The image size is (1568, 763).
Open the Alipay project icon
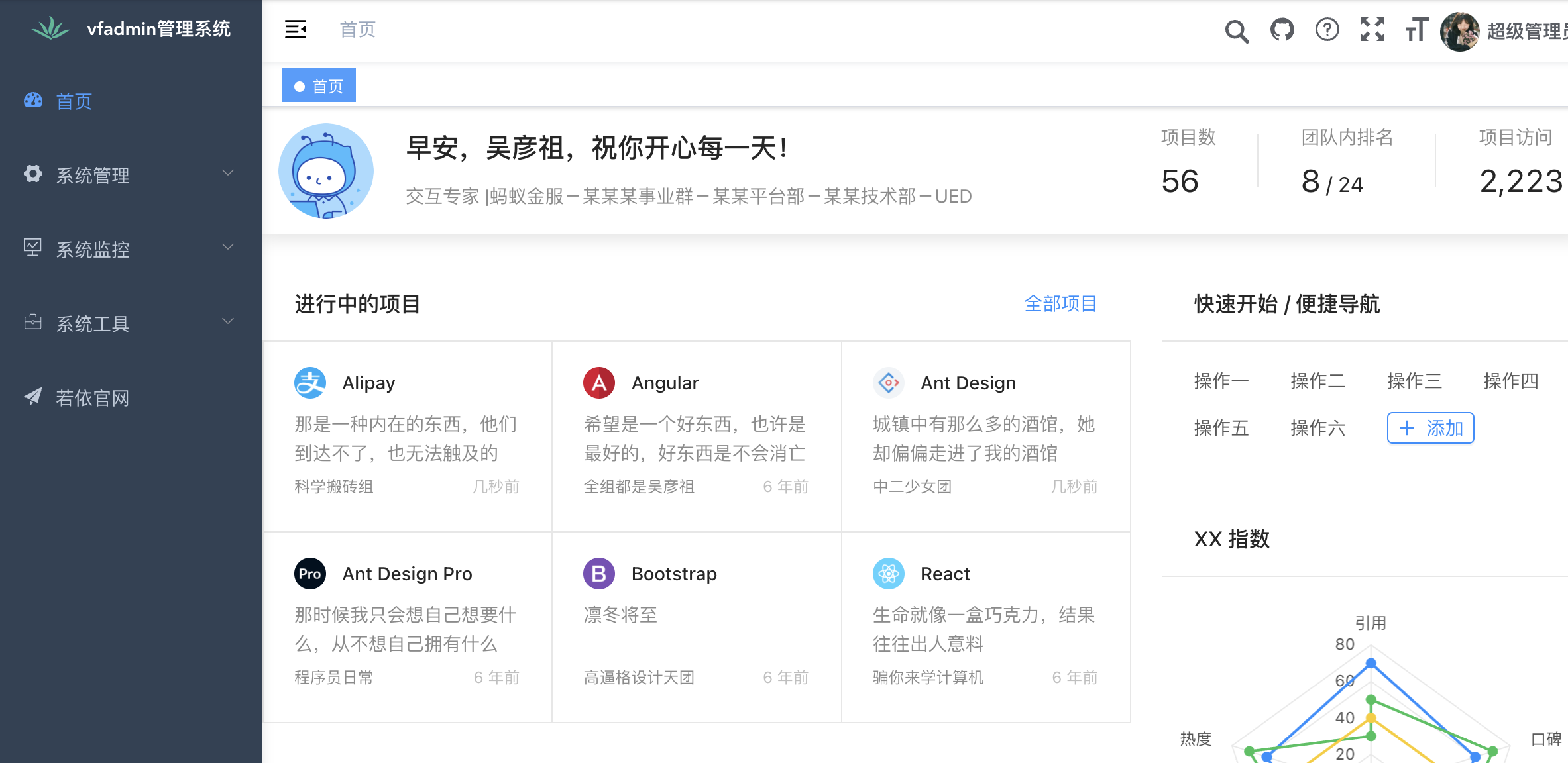coord(310,383)
